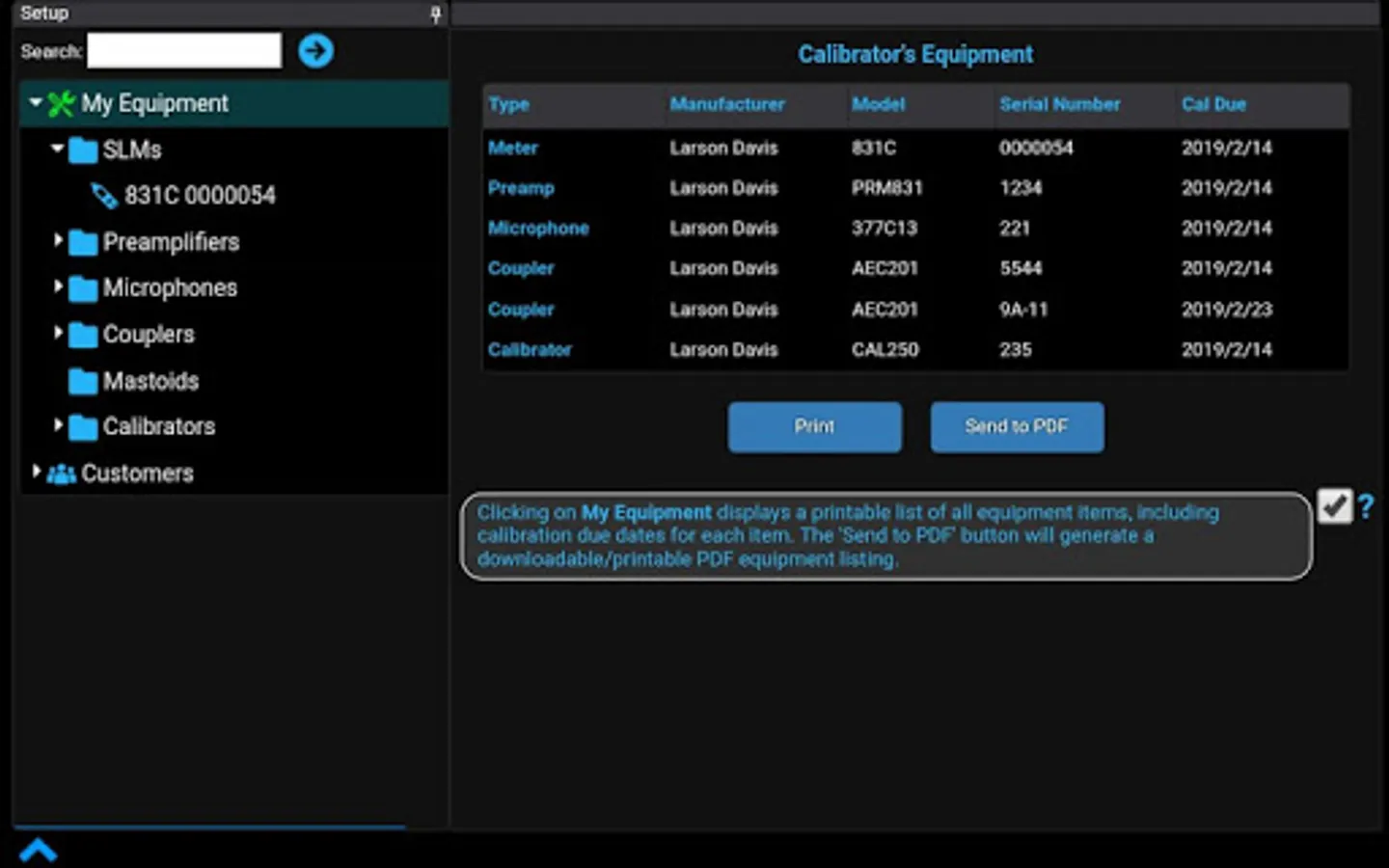Select the Microphones tree label
The height and width of the screenshot is (868, 1389).
(x=170, y=288)
